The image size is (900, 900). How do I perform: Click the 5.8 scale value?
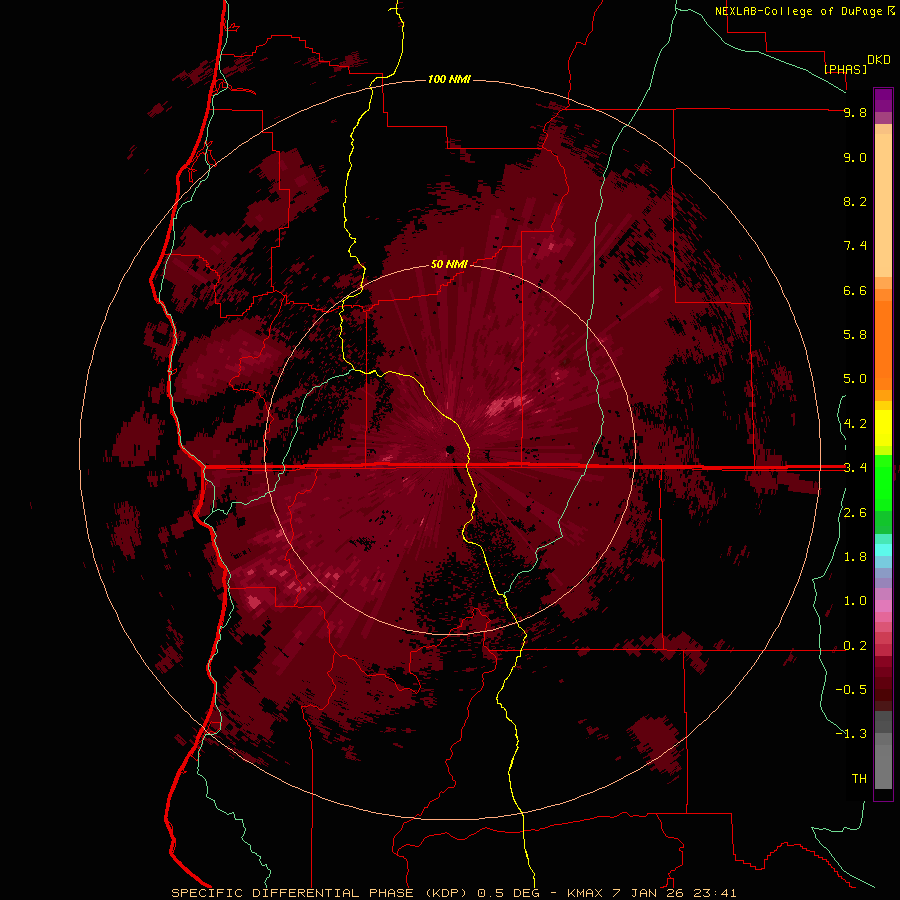[855, 335]
